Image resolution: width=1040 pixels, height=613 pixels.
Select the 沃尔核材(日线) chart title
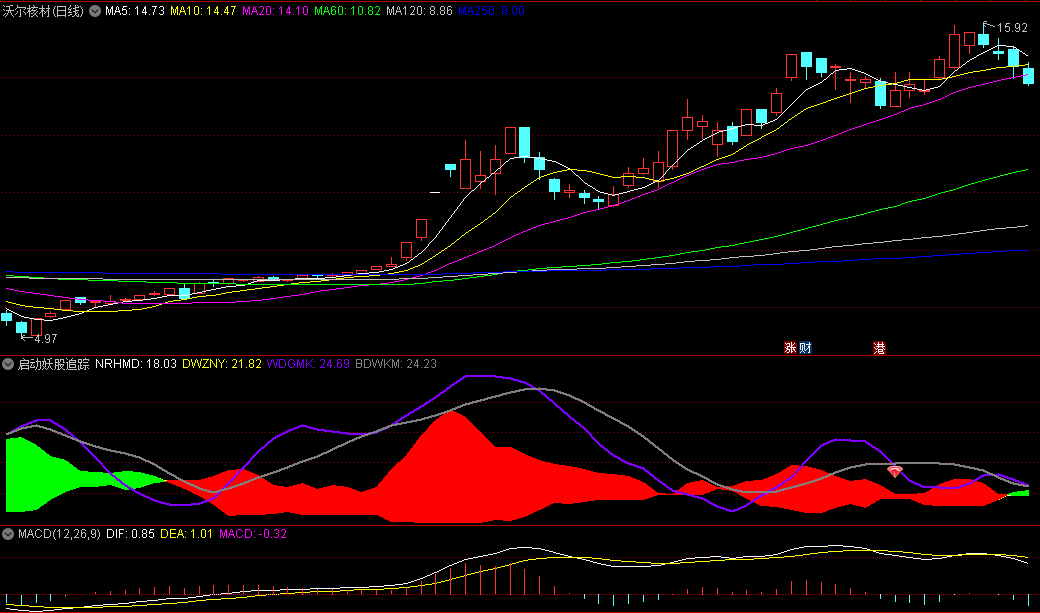(43, 11)
